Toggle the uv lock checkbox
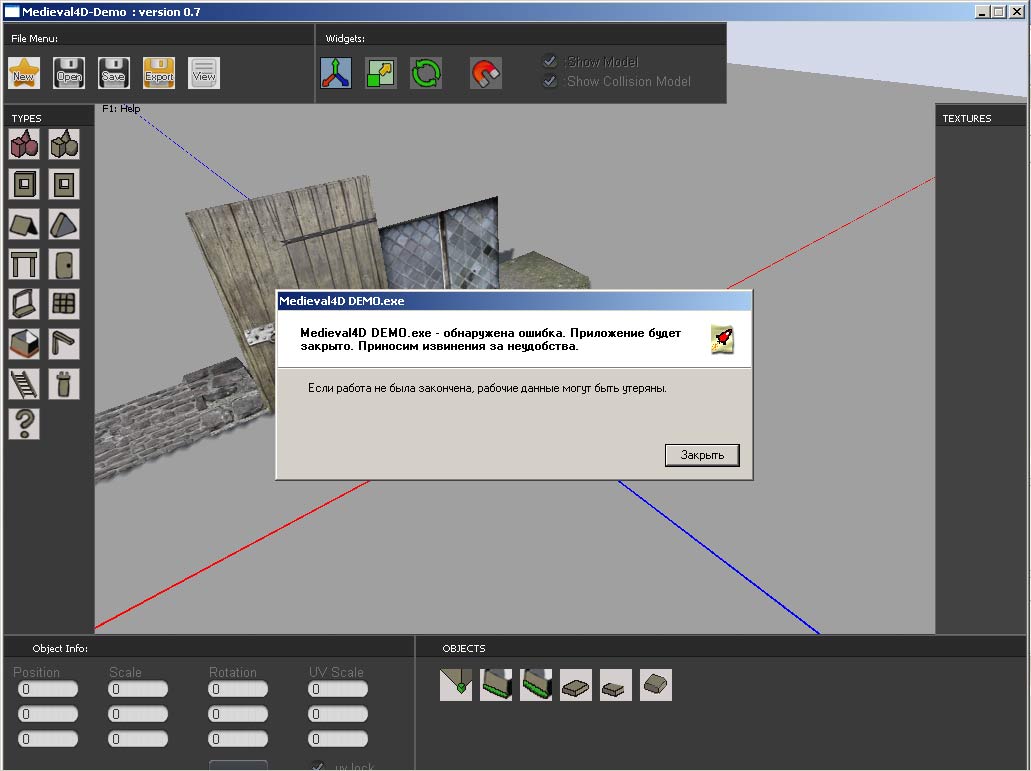Screen dimensions: 1031x771 click(318, 766)
